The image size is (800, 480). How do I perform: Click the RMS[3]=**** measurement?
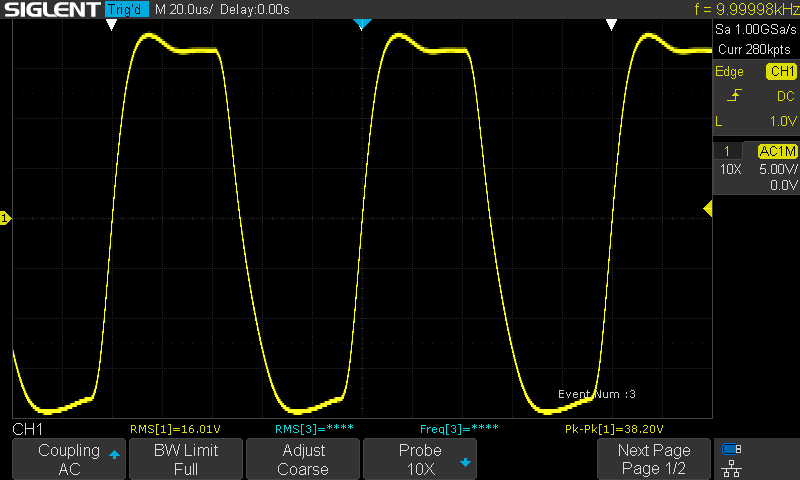coord(314,428)
